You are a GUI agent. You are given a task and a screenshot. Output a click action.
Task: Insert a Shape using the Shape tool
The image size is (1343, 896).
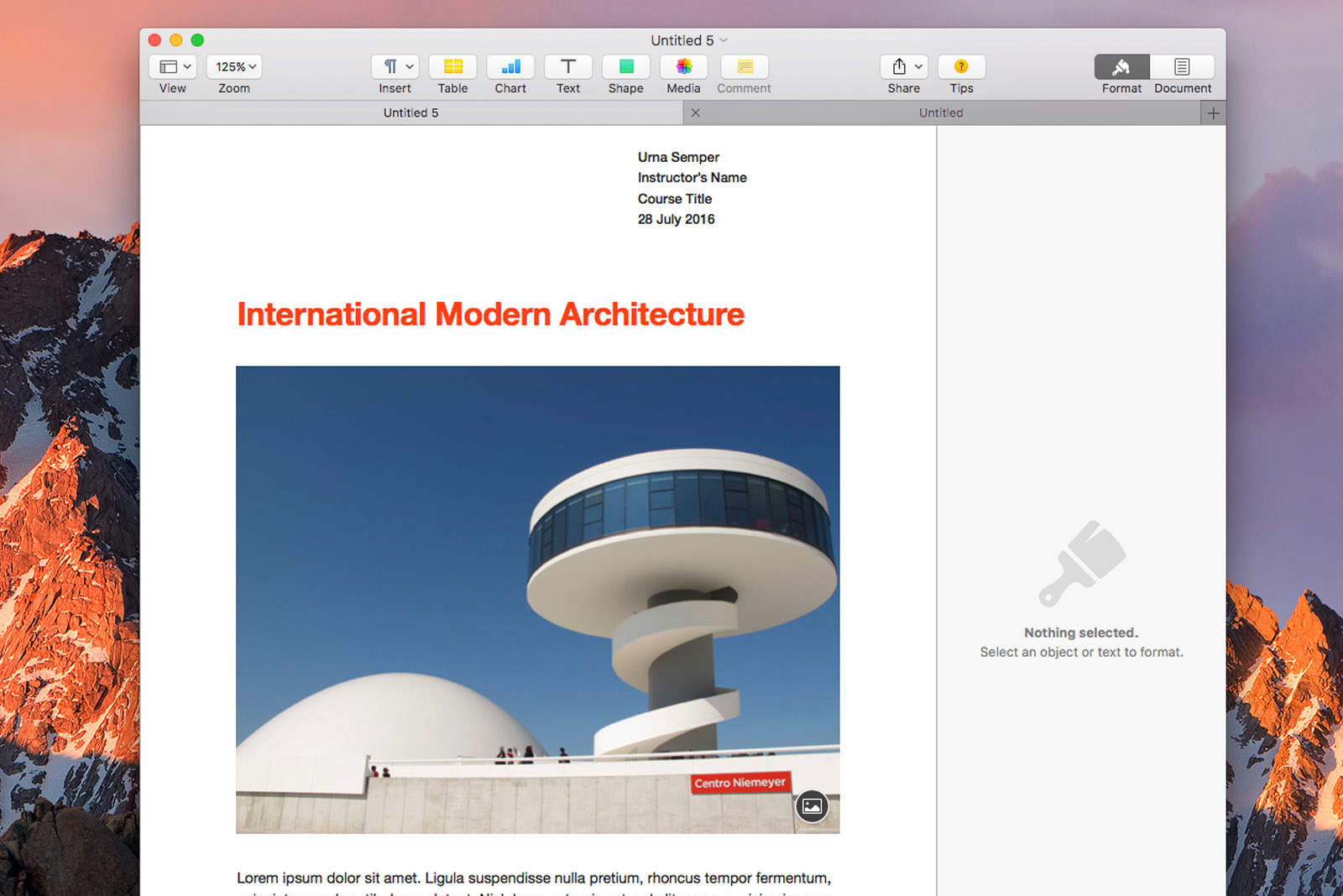pos(625,74)
